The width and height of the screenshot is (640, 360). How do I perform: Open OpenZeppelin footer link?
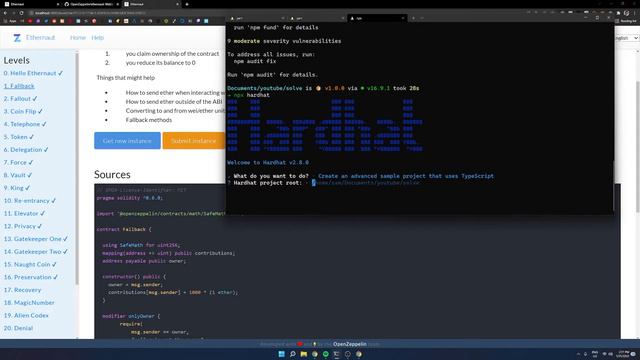pos(349,344)
